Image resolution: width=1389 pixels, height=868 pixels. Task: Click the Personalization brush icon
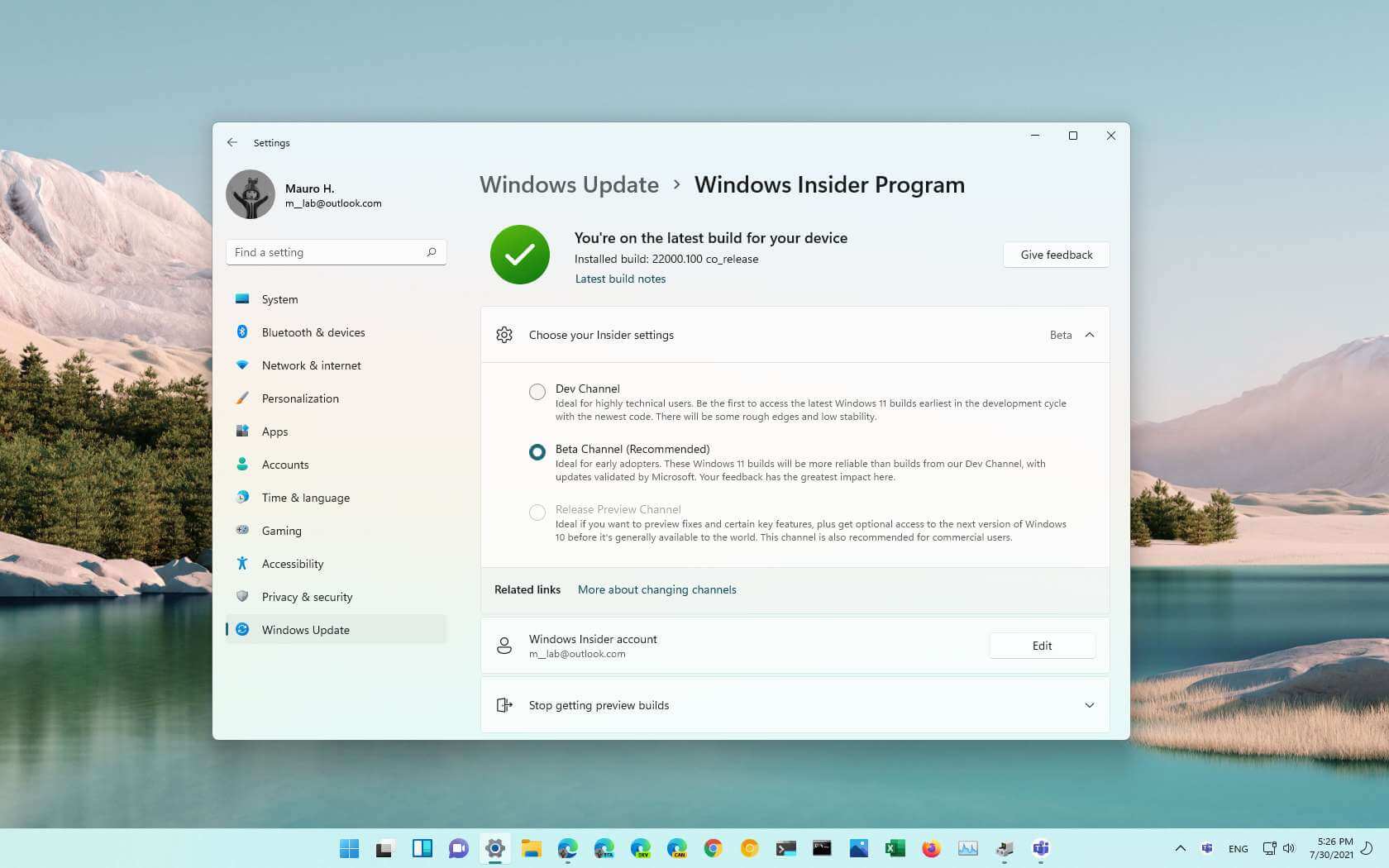[x=241, y=398]
